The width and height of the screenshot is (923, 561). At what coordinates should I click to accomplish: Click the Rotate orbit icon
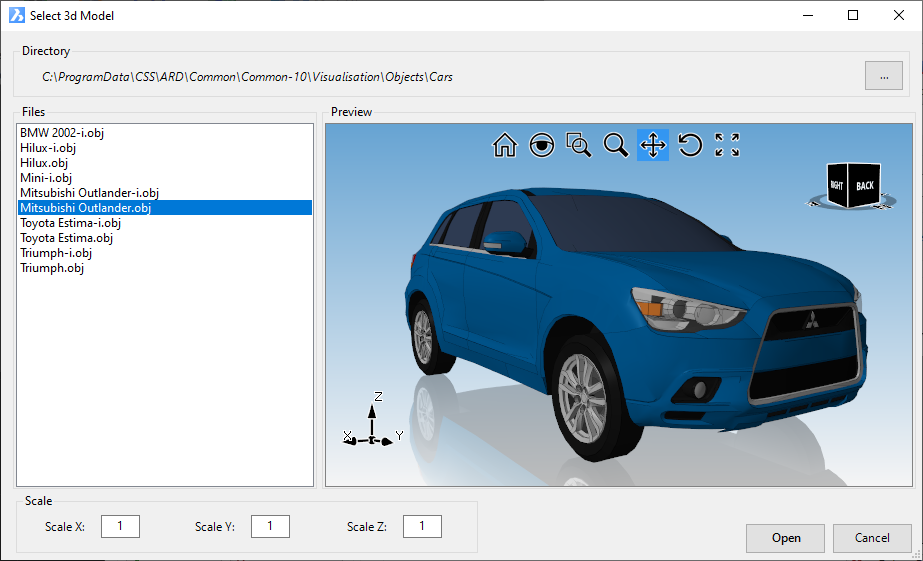pyautogui.click(x=690, y=145)
